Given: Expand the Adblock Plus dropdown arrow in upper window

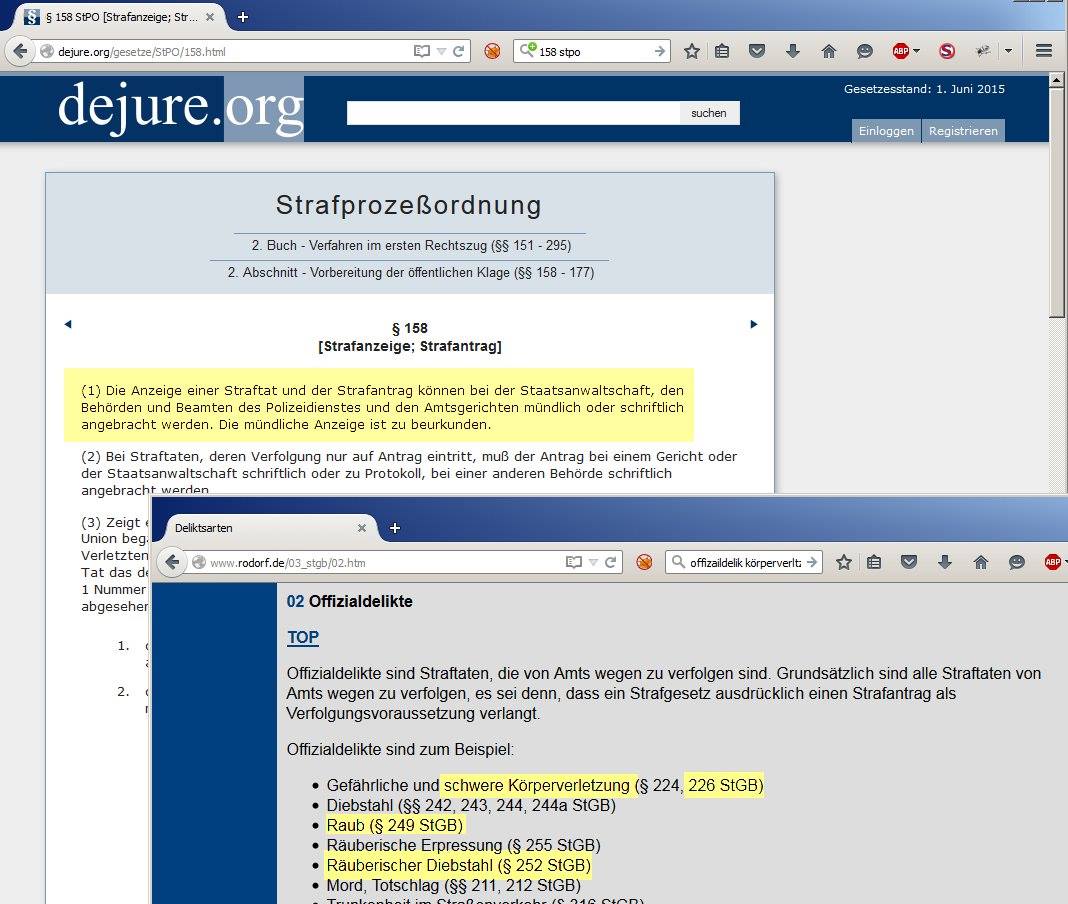Looking at the screenshot, I should (917, 51).
